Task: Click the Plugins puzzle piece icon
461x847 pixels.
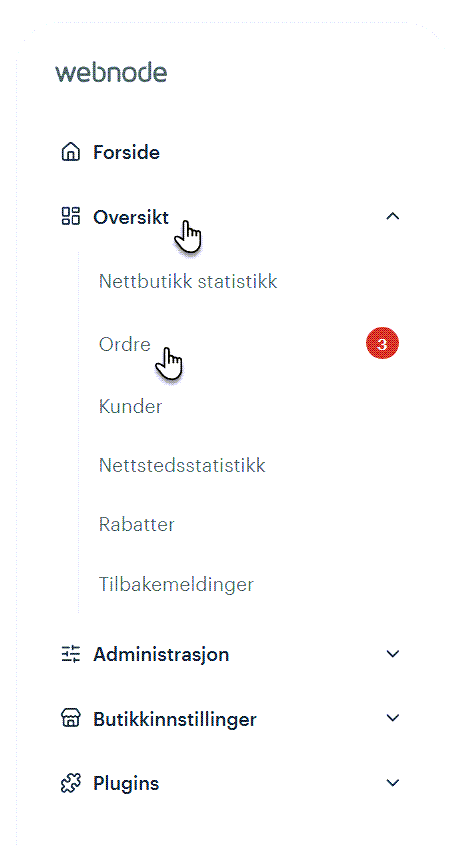Action: 70,783
